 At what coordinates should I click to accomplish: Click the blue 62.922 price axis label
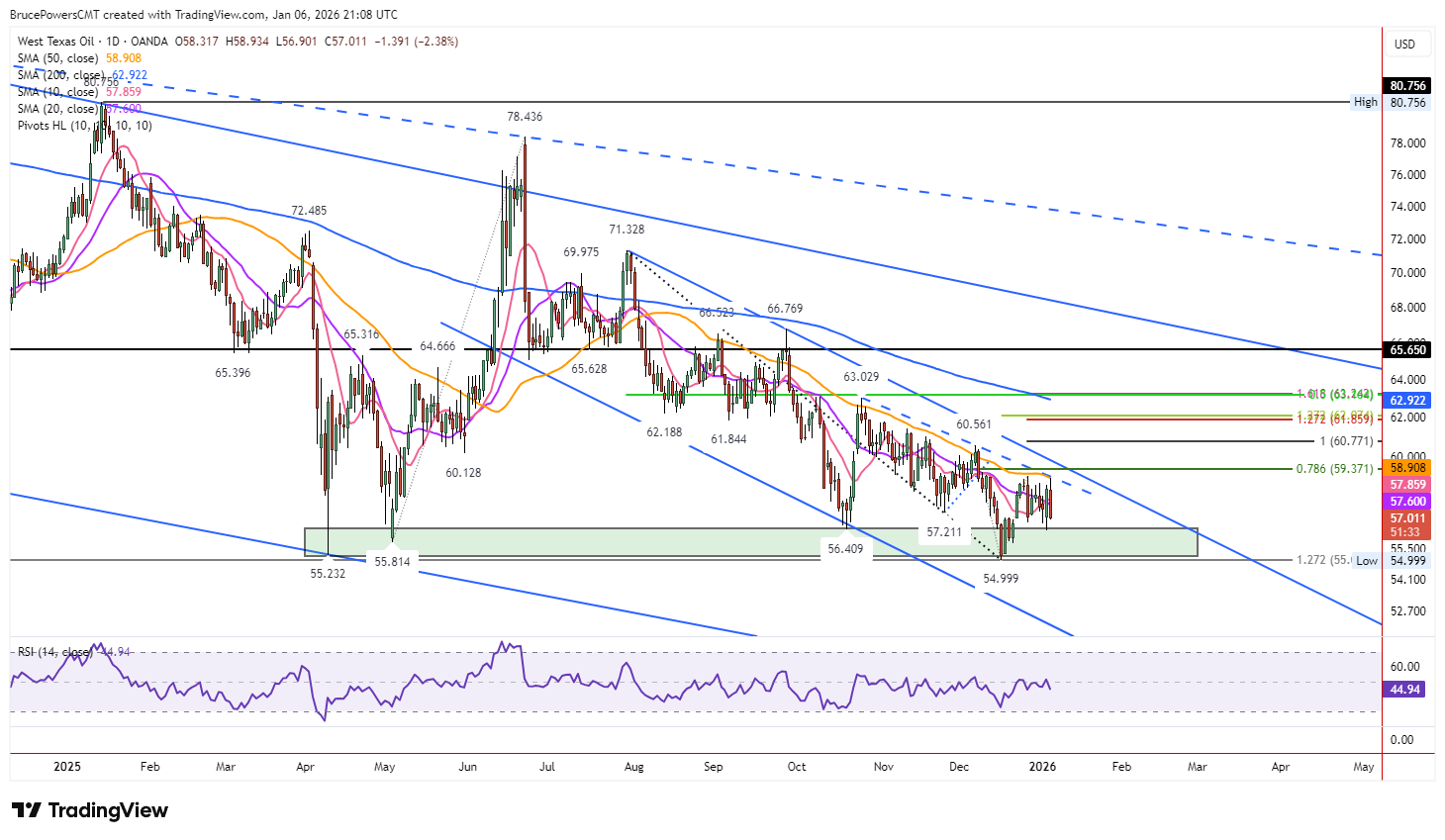1407,401
